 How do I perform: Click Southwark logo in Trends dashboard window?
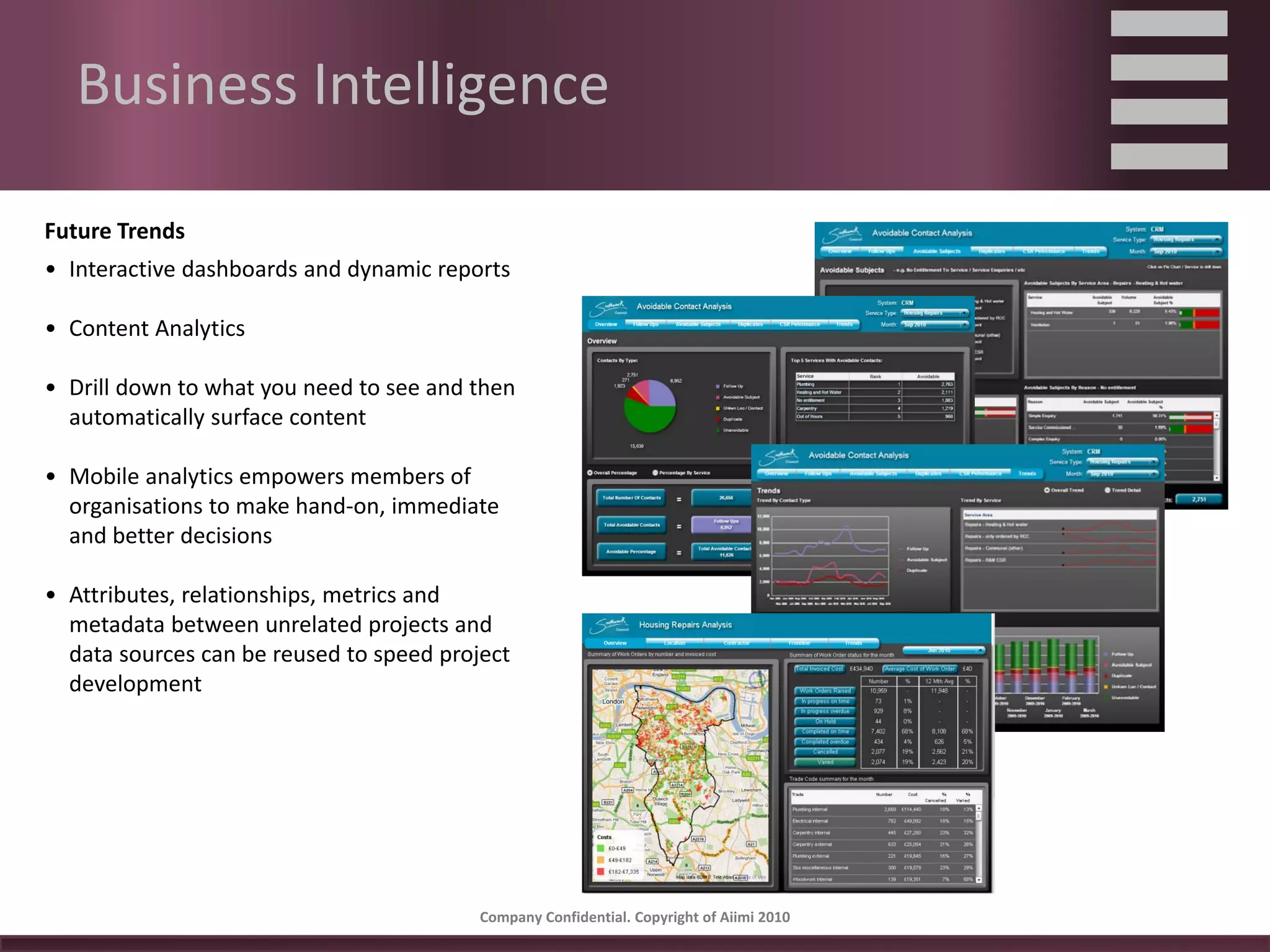(x=779, y=457)
